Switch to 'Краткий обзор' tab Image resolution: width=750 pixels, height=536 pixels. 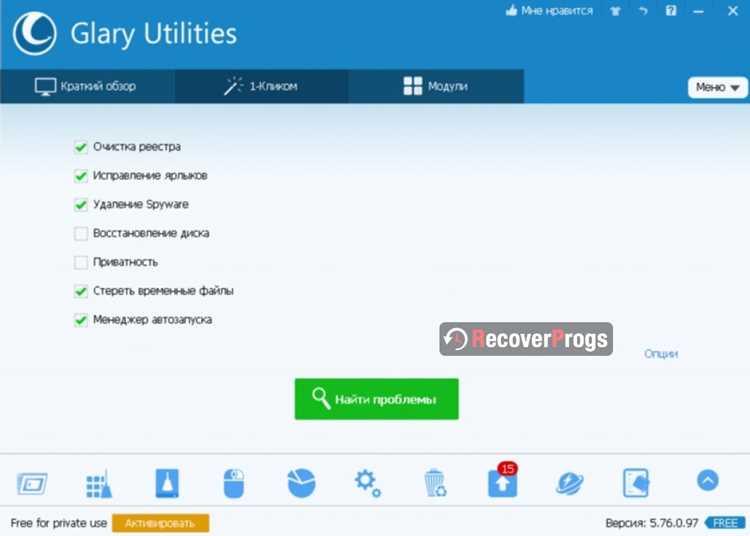[87, 86]
